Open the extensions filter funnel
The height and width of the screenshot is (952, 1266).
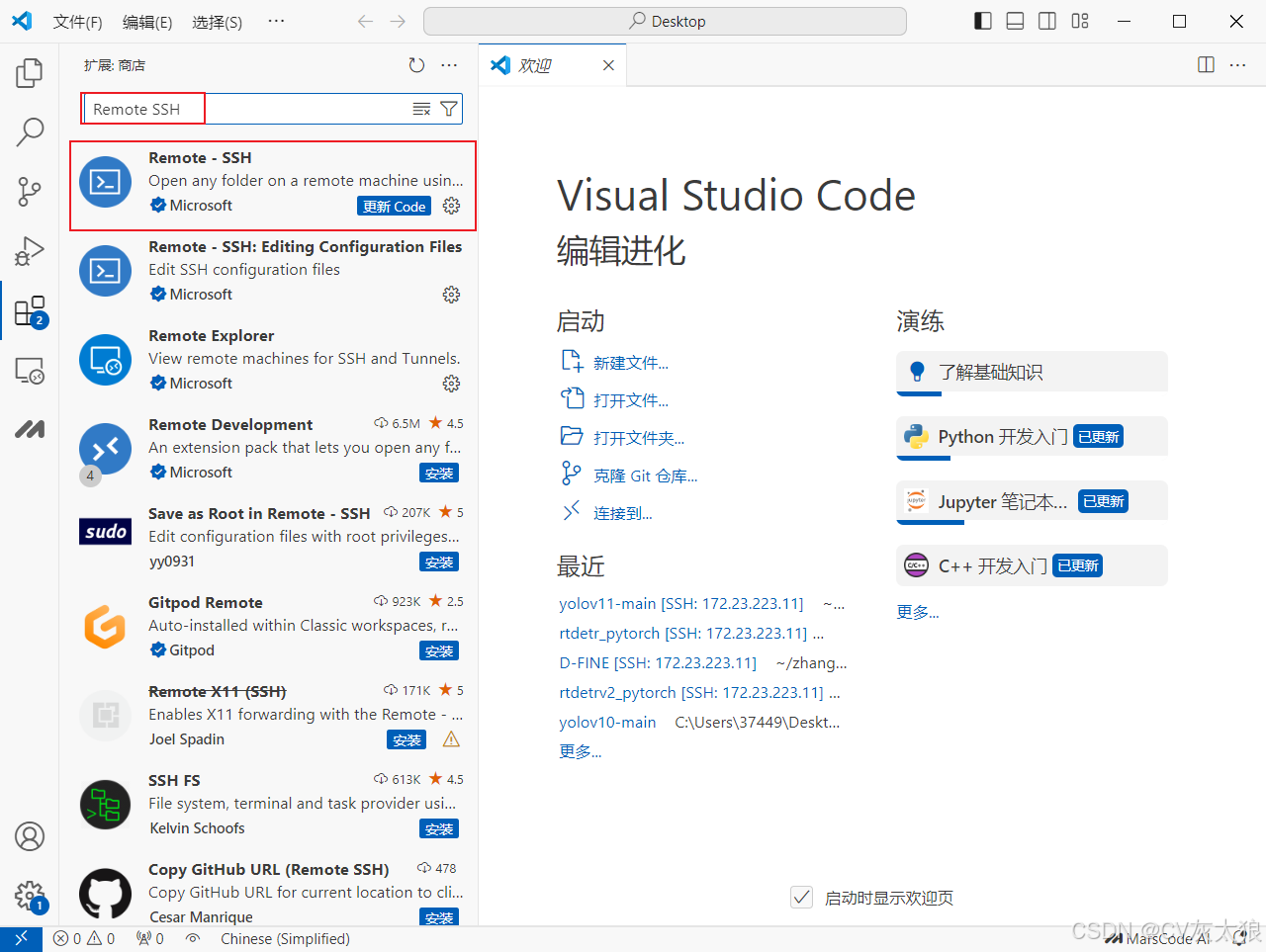pos(449,109)
